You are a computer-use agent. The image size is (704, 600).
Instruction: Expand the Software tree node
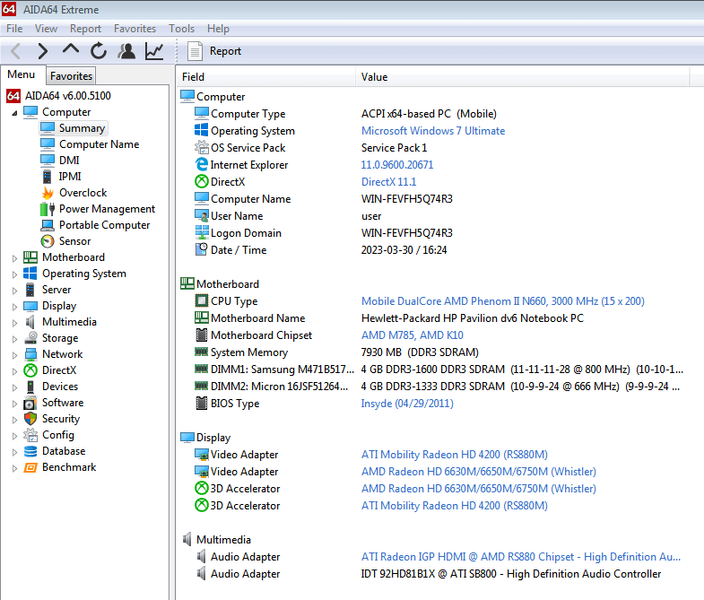(14, 404)
